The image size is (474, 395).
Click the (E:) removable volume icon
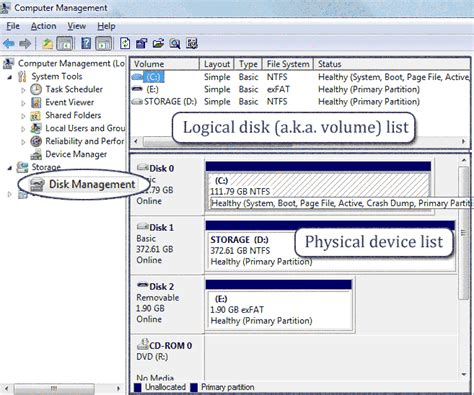[x=138, y=89]
